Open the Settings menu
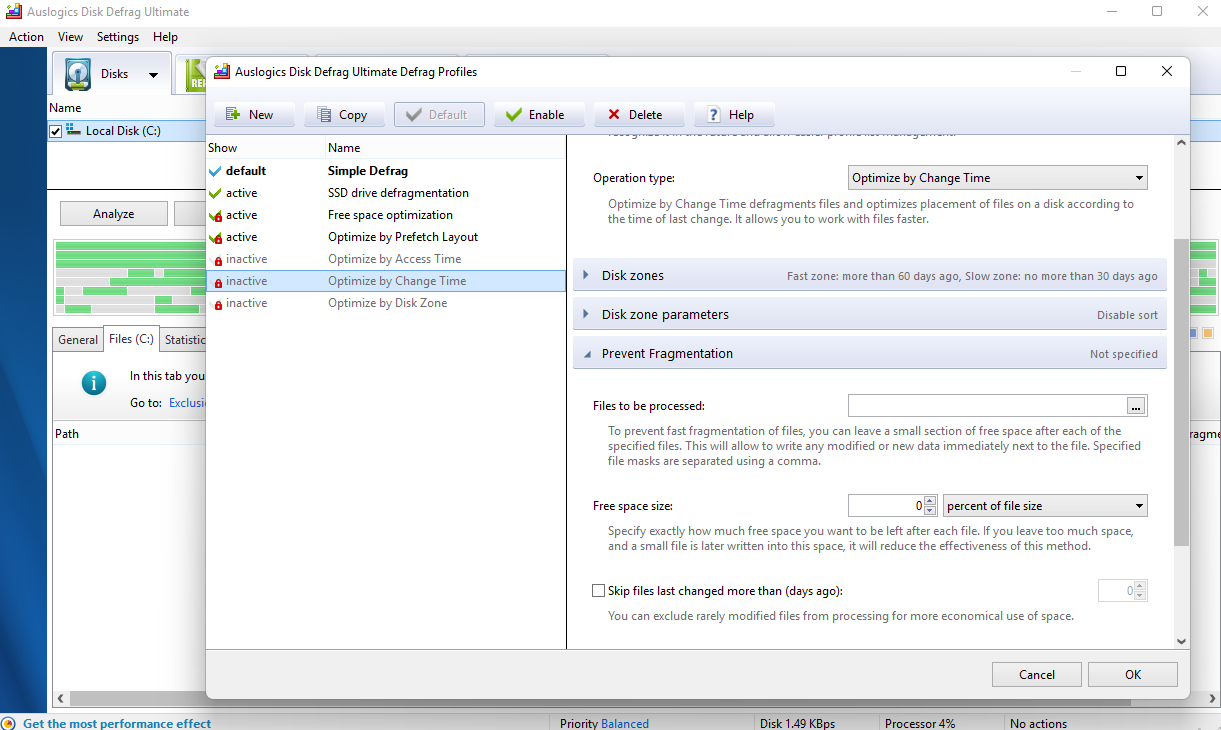This screenshot has width=1221, height=730. coord(118,37)
